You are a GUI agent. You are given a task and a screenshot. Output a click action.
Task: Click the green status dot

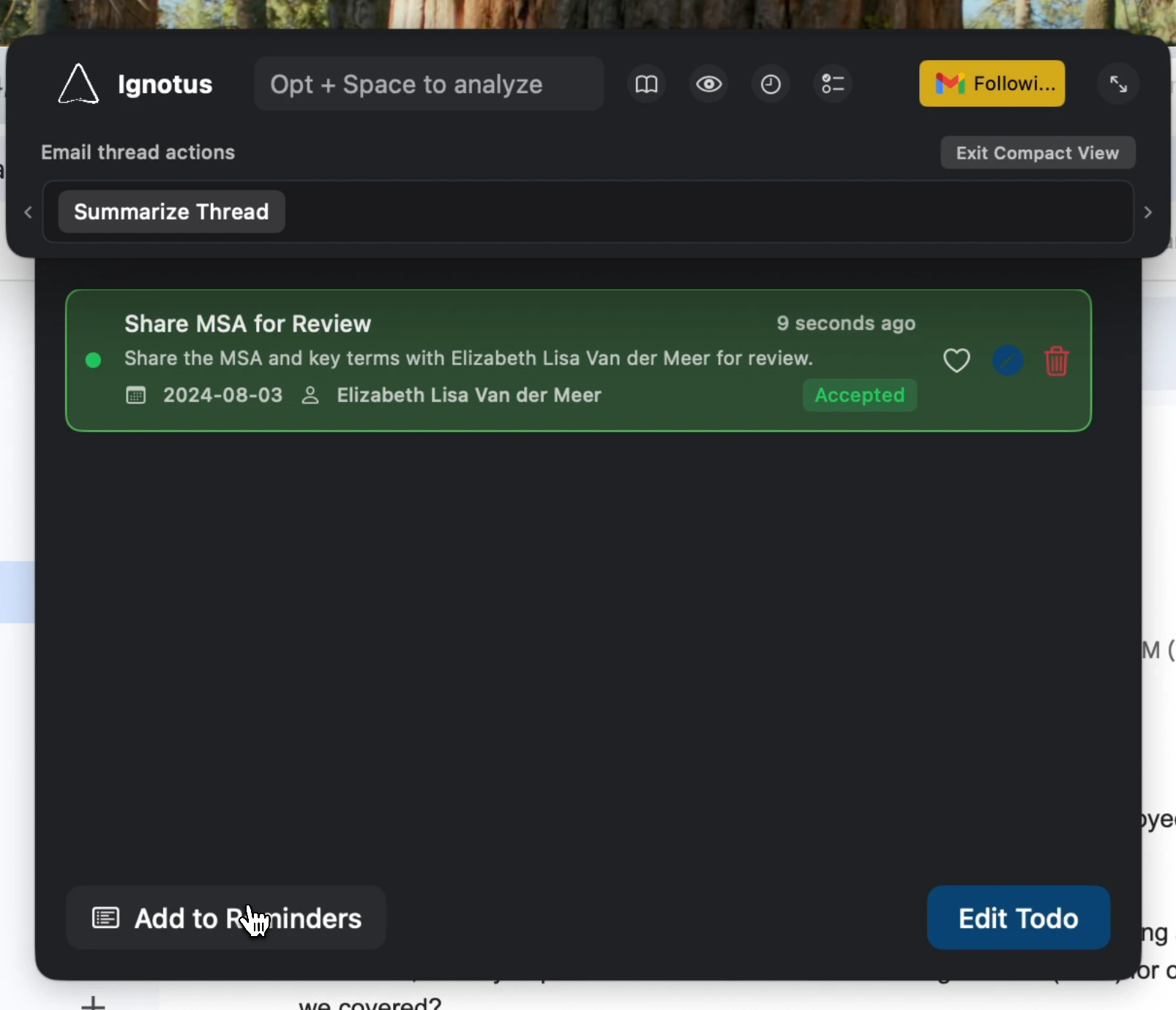(x=93, y=360)
